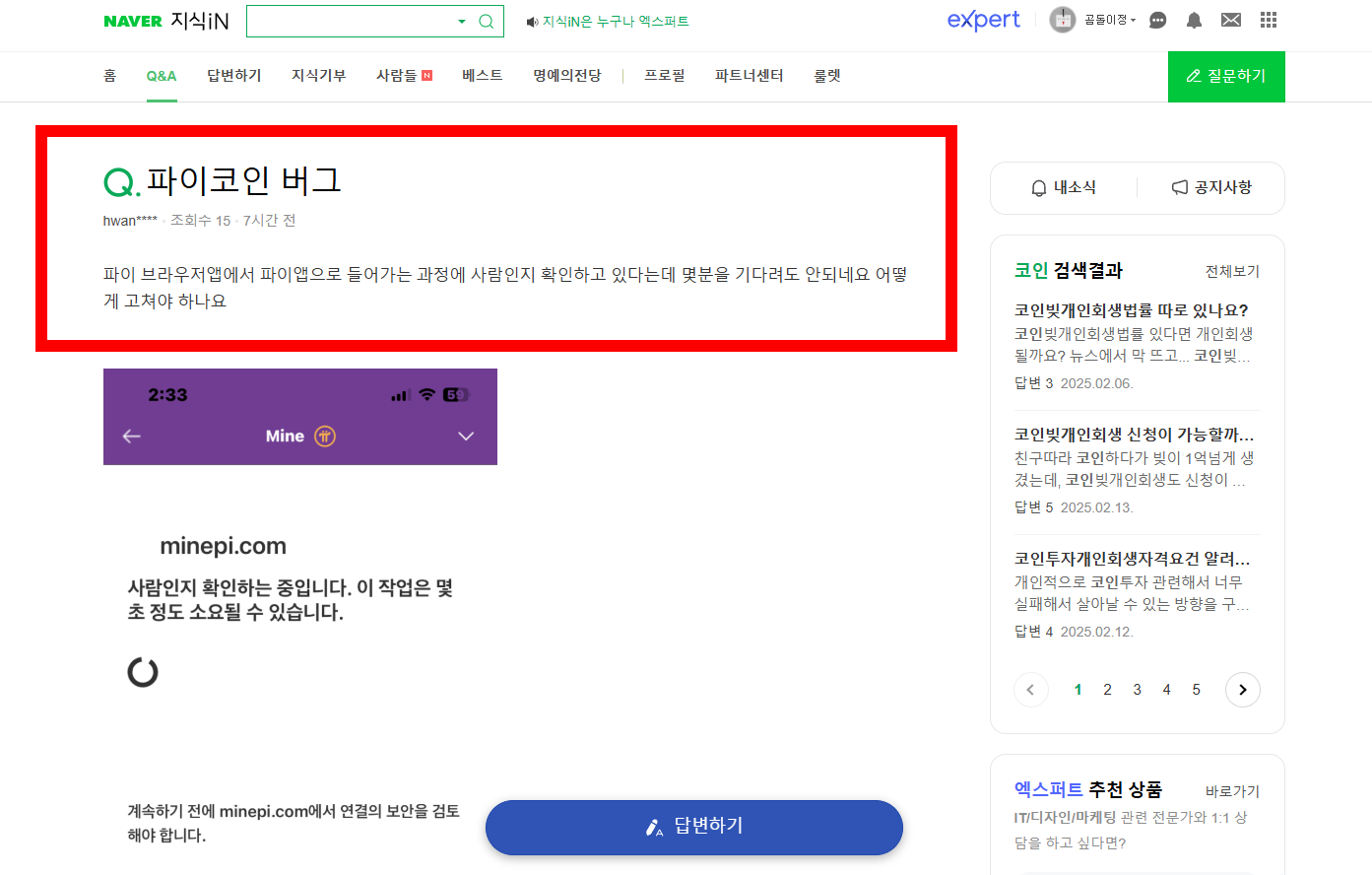Click the red N badge beside 사람들

(427, 75)
